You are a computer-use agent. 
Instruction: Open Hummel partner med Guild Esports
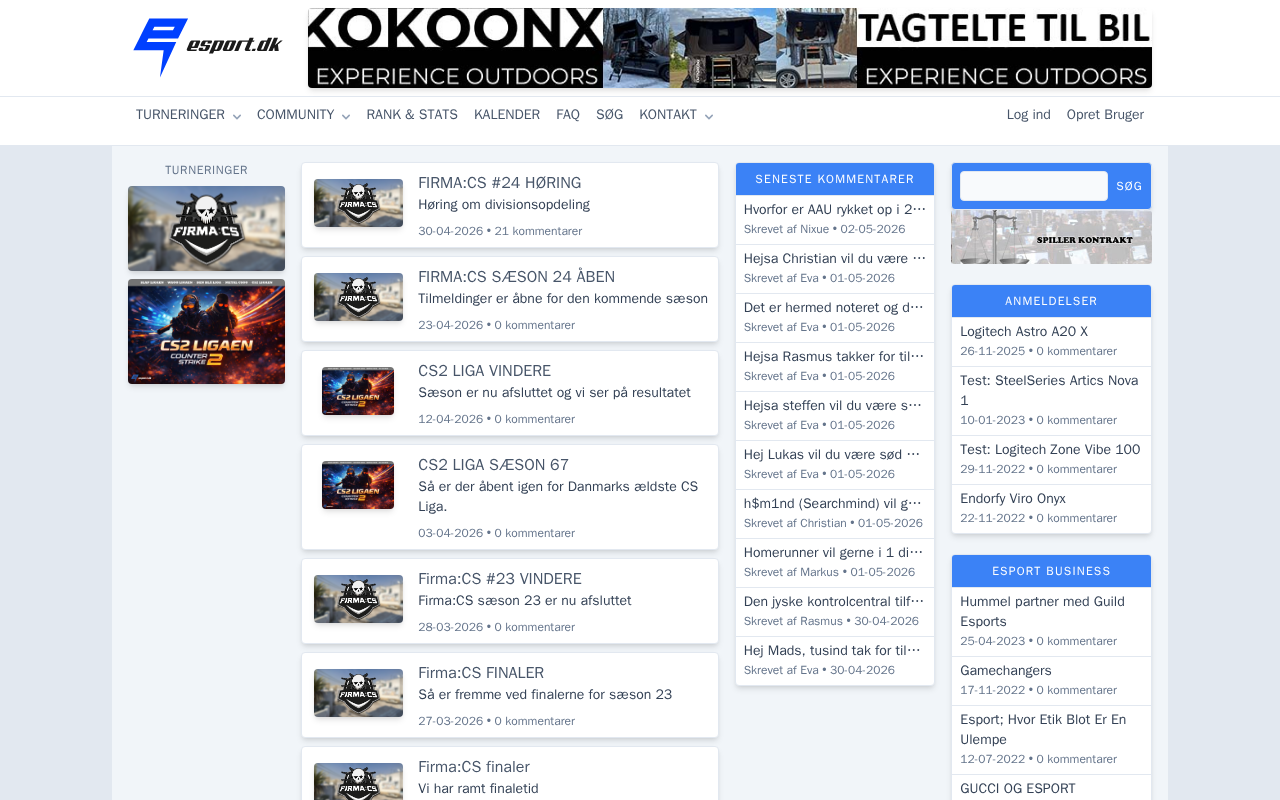point(1042,612)
